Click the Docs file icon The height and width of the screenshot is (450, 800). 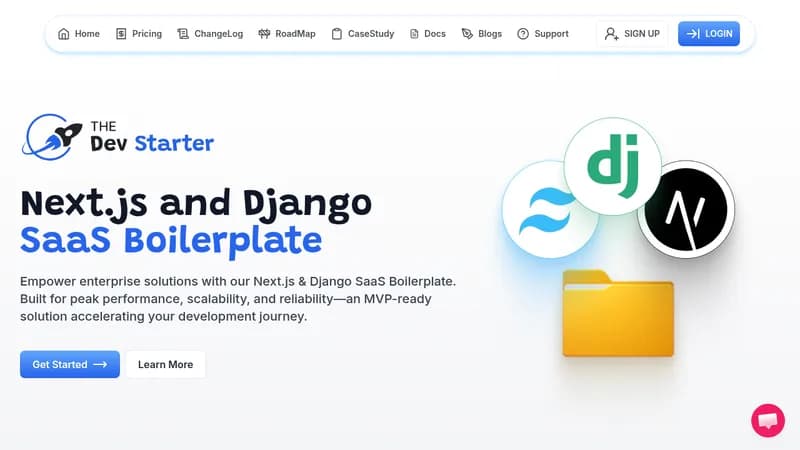coord(414,34)
